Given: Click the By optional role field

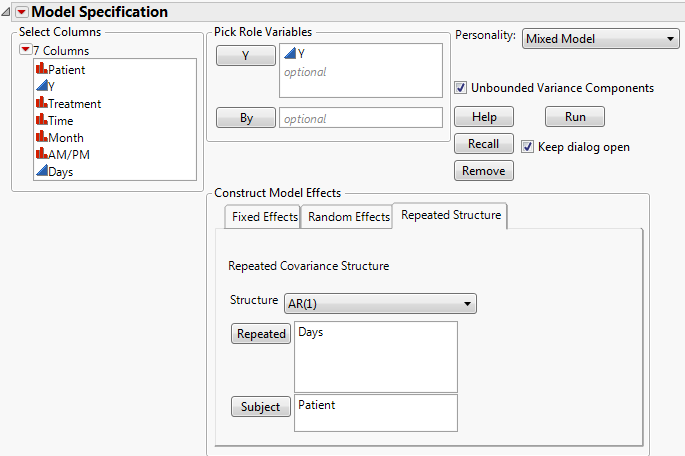Looking at the screenshot, I should [x=360, y=118].
